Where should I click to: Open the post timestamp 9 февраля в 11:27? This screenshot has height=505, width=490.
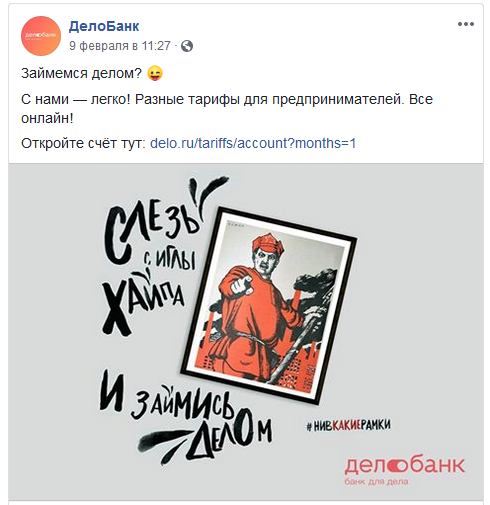tap(120, 46)
